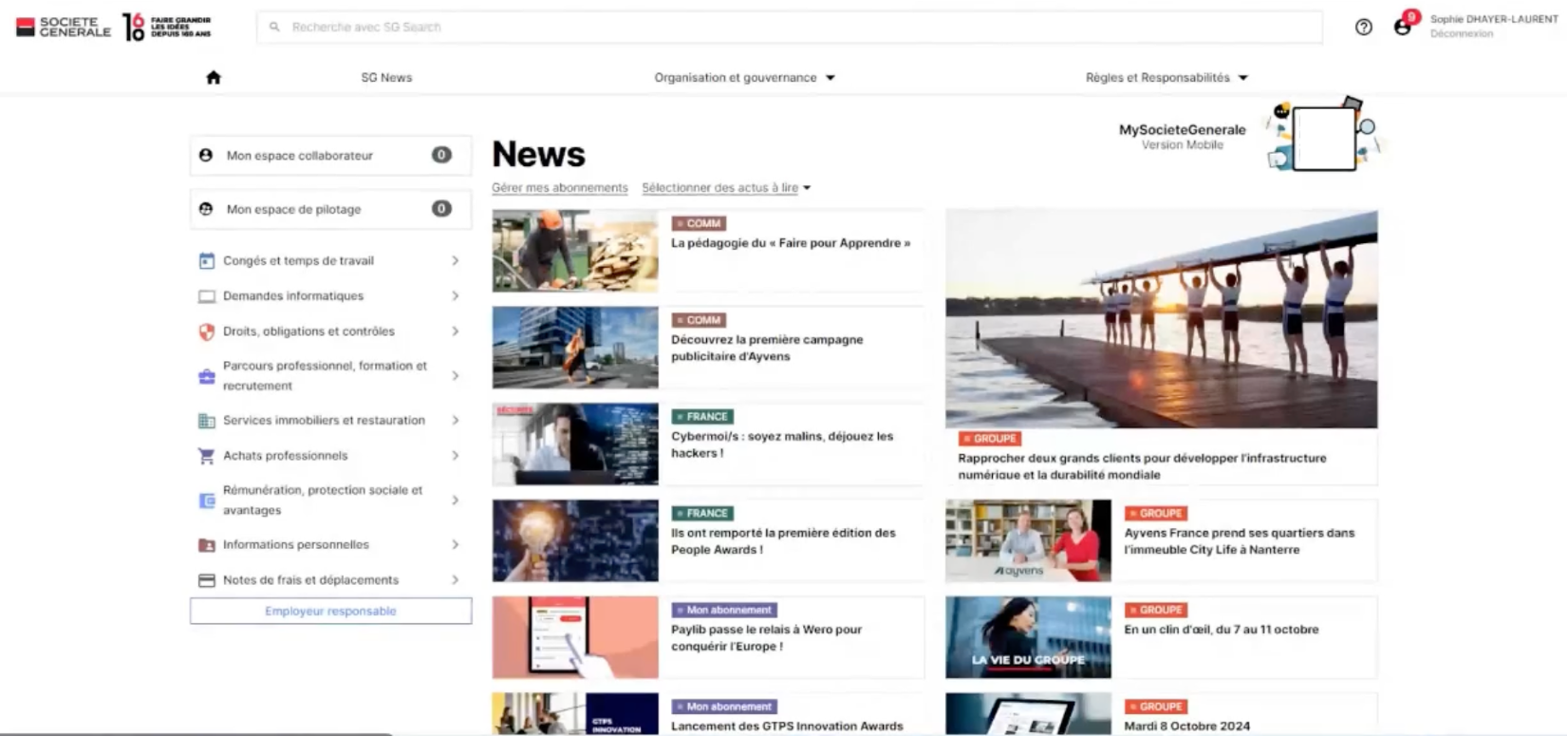Expand Informations personnelles chevron
Viewport: 1568px width, 737px height.
456,545
